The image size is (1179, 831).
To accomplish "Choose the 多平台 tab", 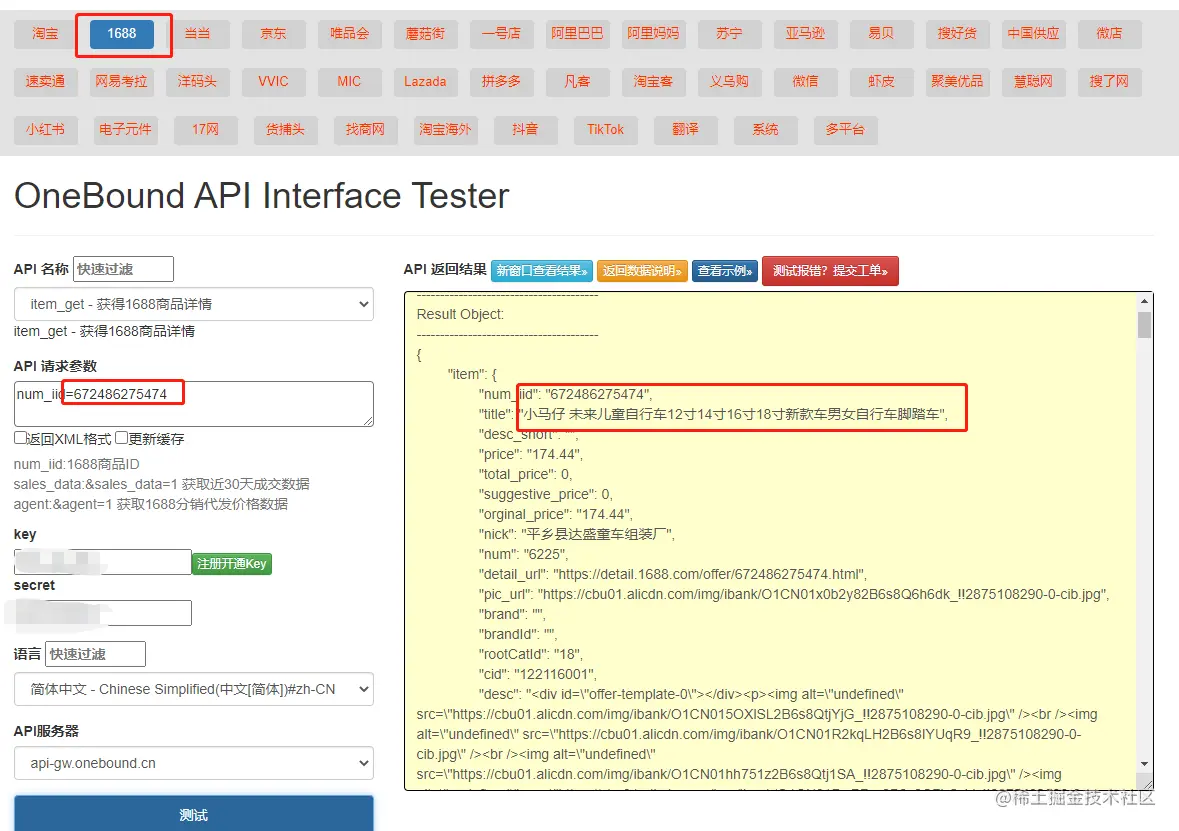I will point(846,130).
